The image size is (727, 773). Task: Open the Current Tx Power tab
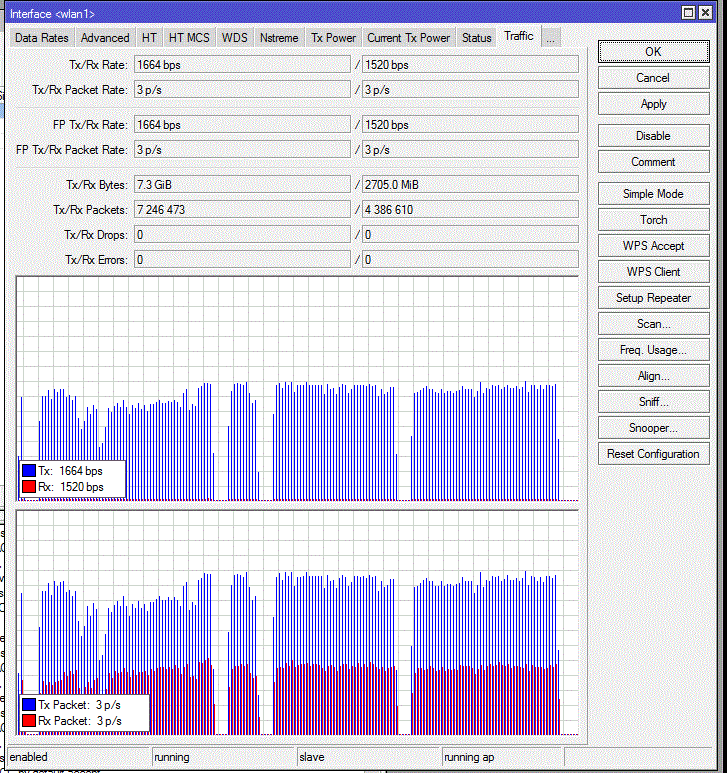coord(409,38)
